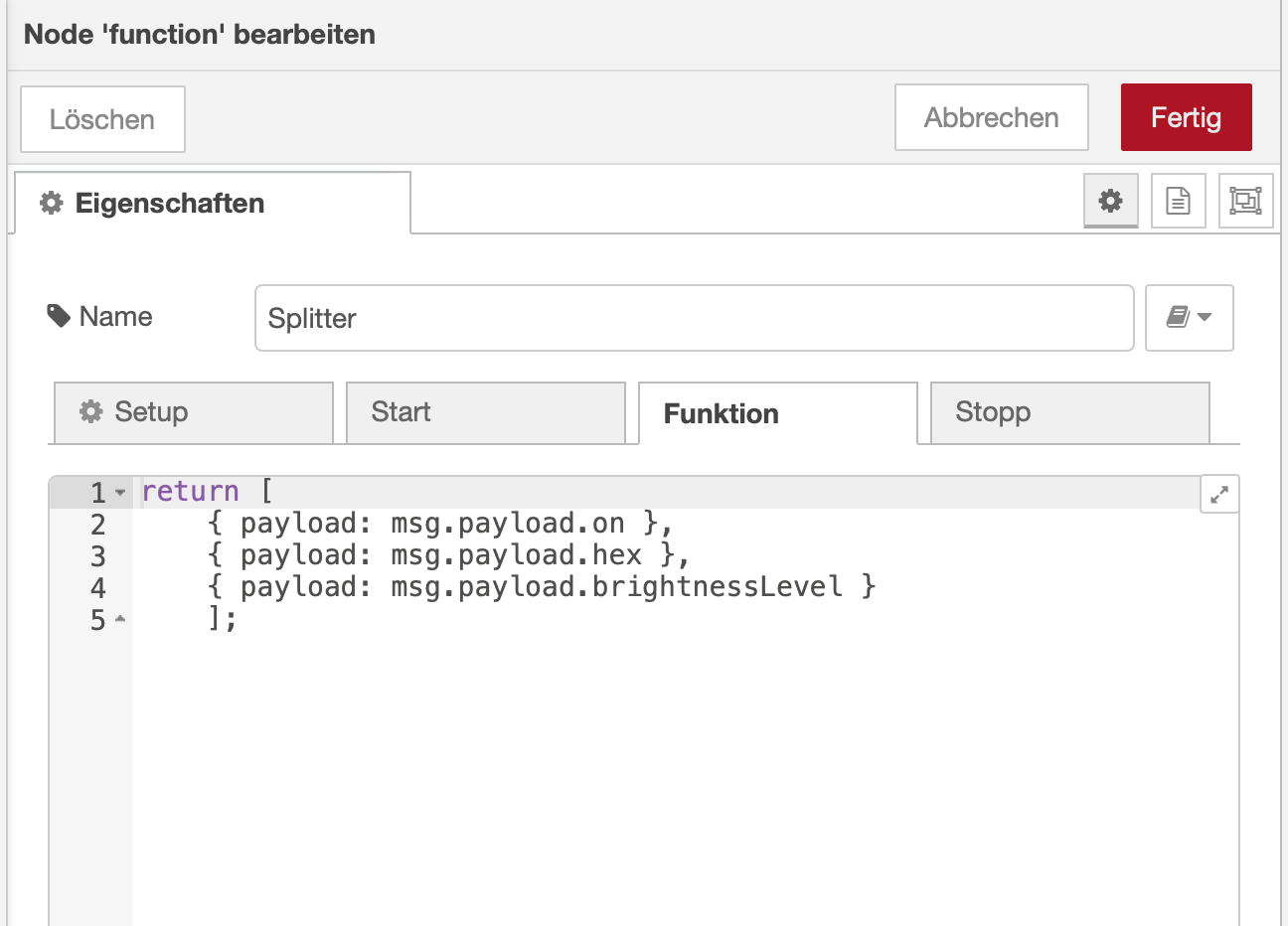The image size is (1288, 926).
Task: Focus the Name field containing Splitter
Action: (x=694, y=318)
